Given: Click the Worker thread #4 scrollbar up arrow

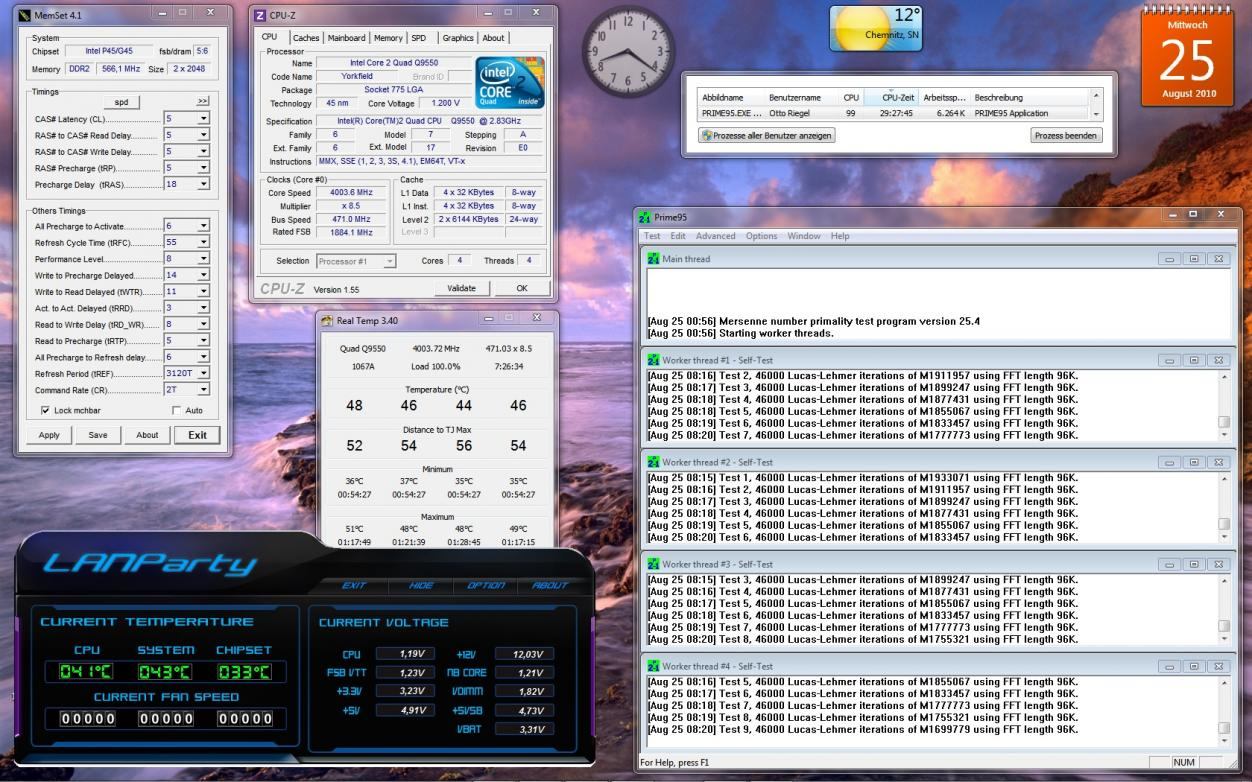Looking at the screenshot, I should pos(1224,683).
